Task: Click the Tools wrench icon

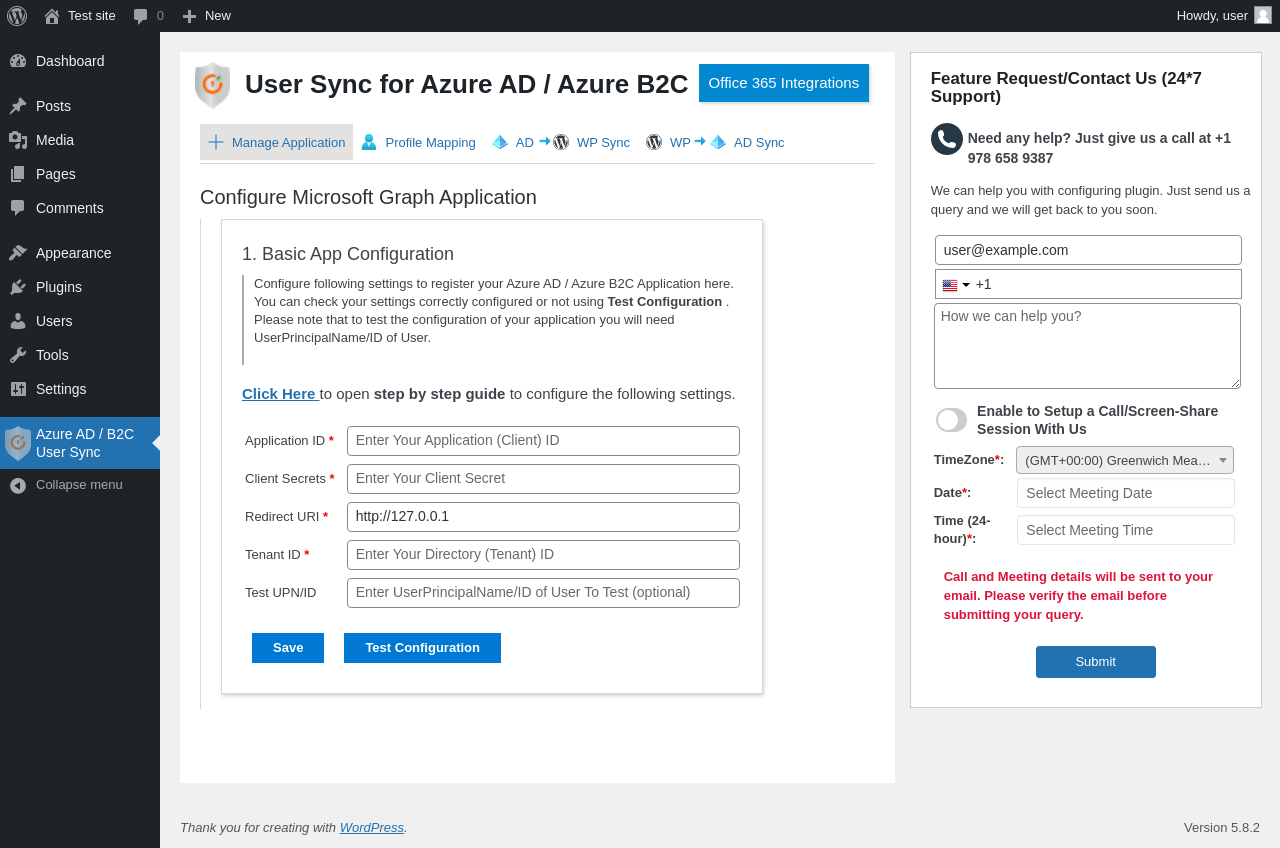Action: point(18,355)
